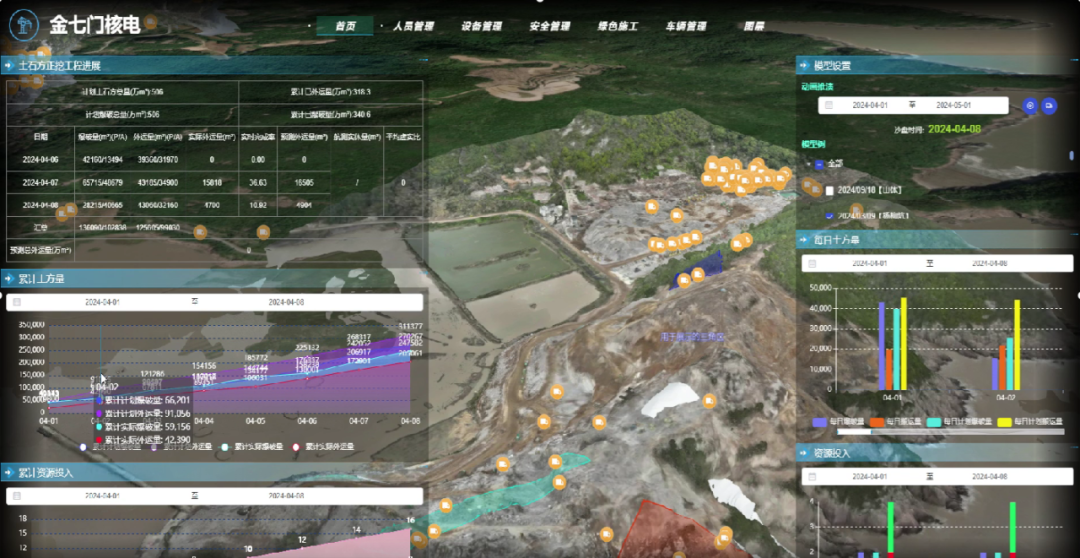Click the arrow icon beside 累计土方量 header
The image size is (1080, 558).
coord(8,278)
